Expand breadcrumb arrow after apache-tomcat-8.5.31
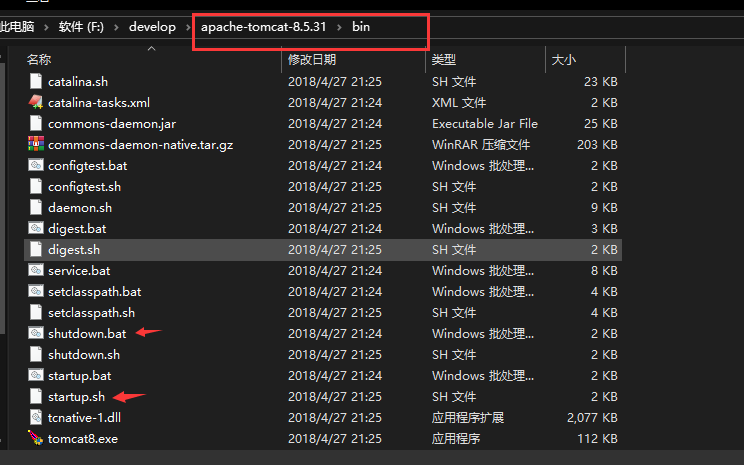Screen dimensions: 744x465 coord(339,27)
